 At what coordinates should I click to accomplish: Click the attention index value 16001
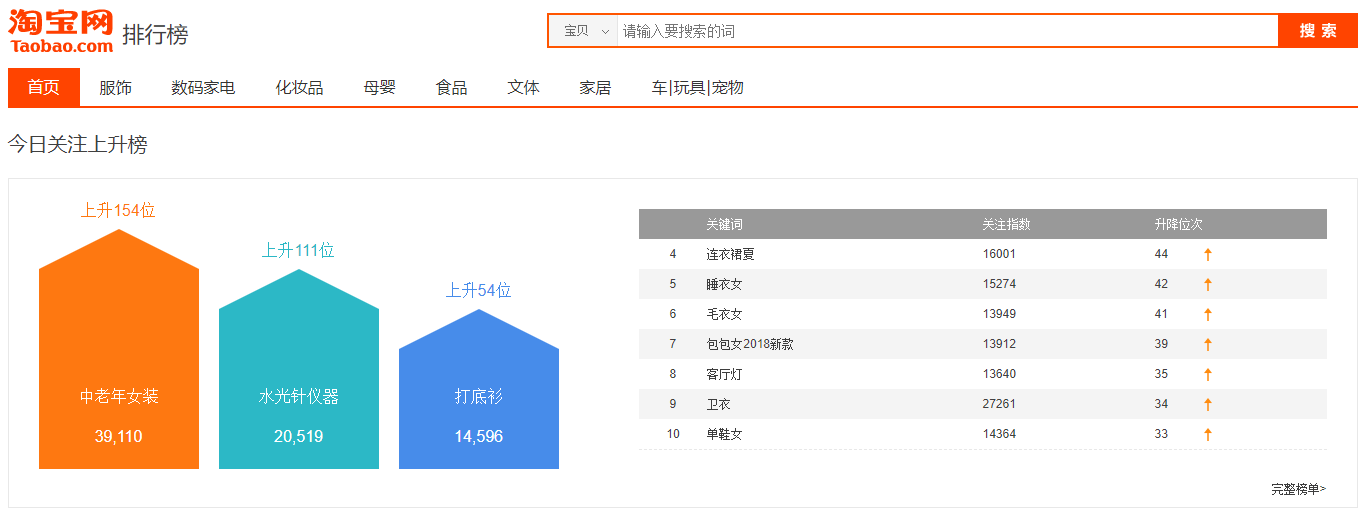click(x=999, y=254)
